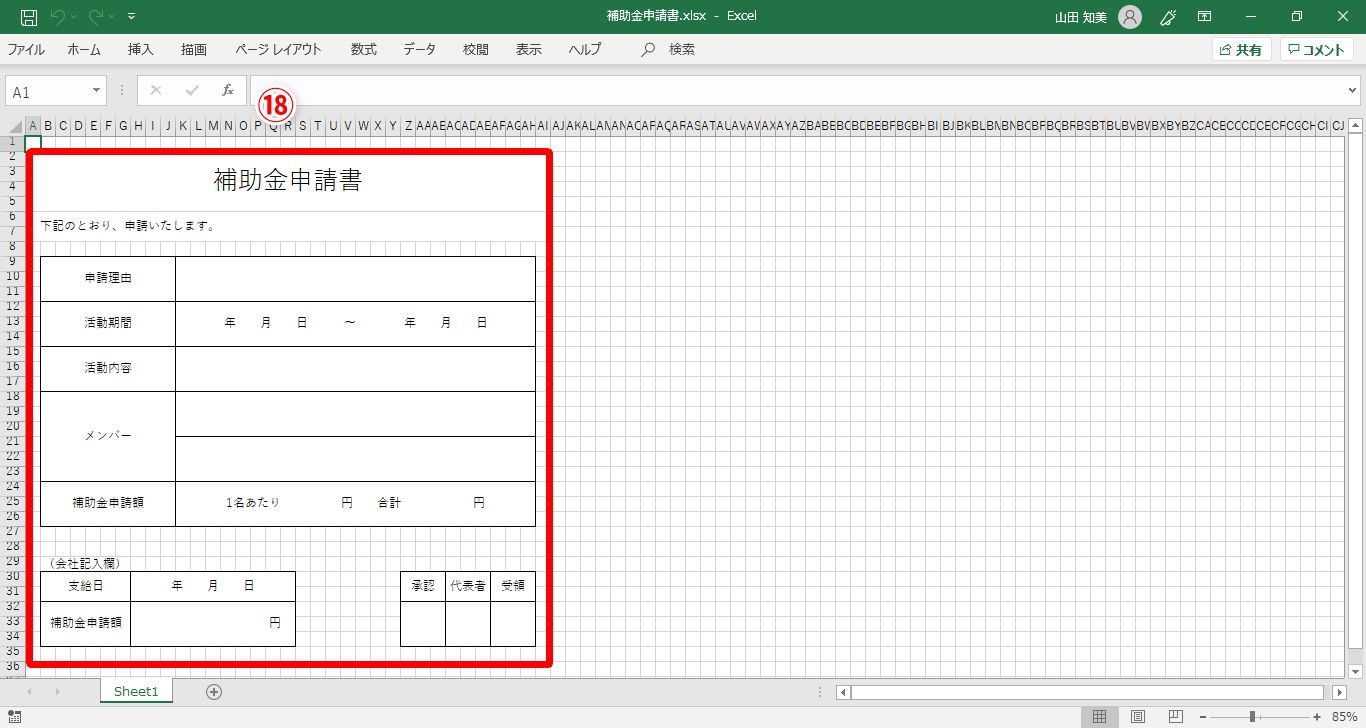Click the メンバー label cell

point(108,436)
